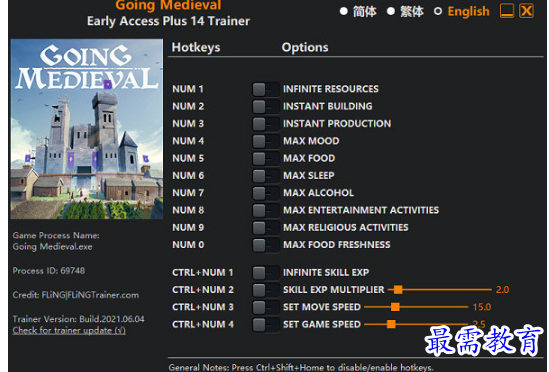The image size is (549, 372).
Task: Click INSTANT PRODUCTION option label
Action: pyautogui.click(x=337, y=124)
